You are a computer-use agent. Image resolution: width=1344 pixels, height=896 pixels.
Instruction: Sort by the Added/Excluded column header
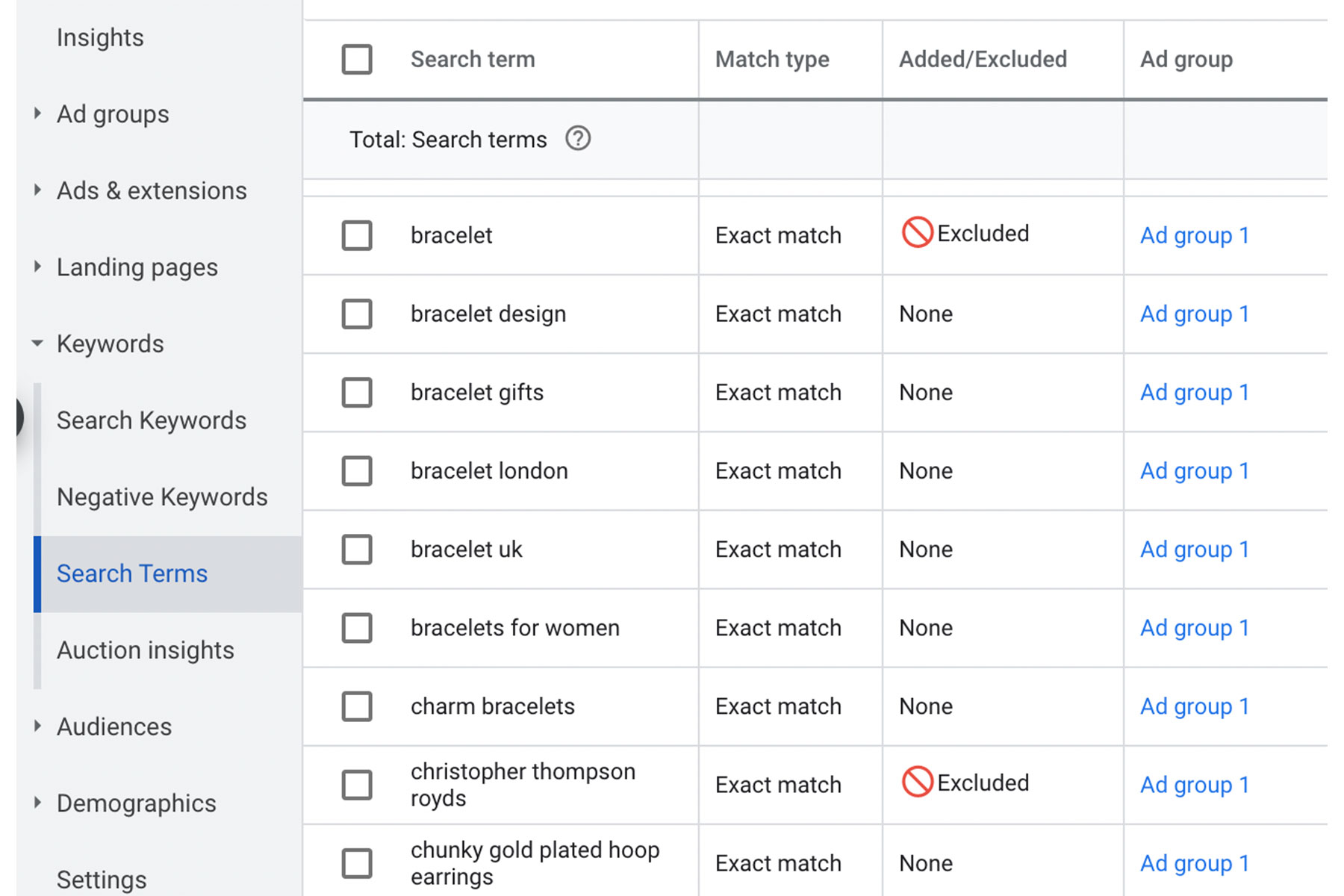click(983, 60)
